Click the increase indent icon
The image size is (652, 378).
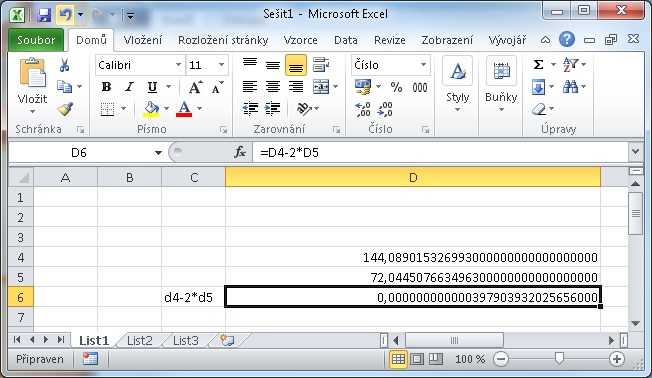click(x=272, y=109)
